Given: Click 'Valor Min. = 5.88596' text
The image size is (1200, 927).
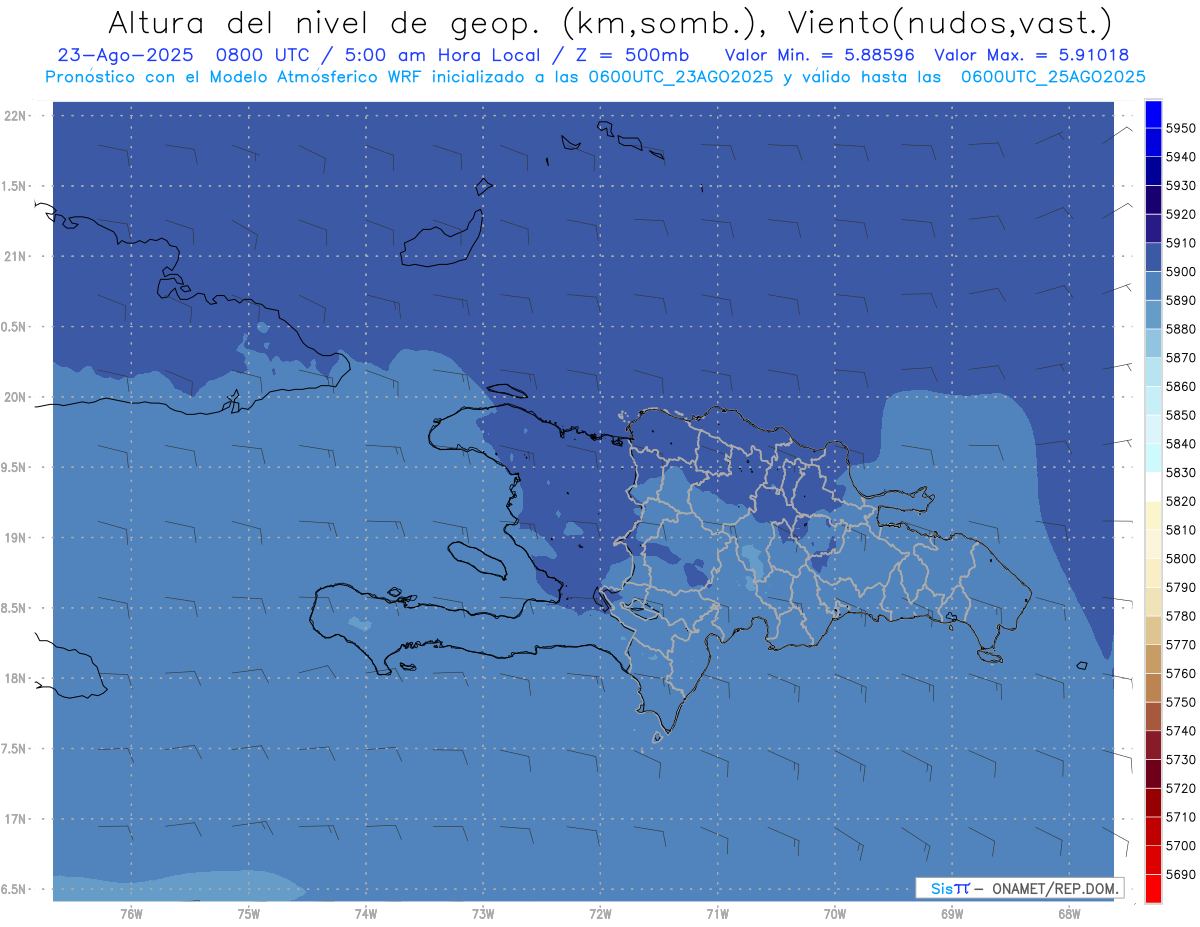Looking at the screenshot, I should pos(818,55).
